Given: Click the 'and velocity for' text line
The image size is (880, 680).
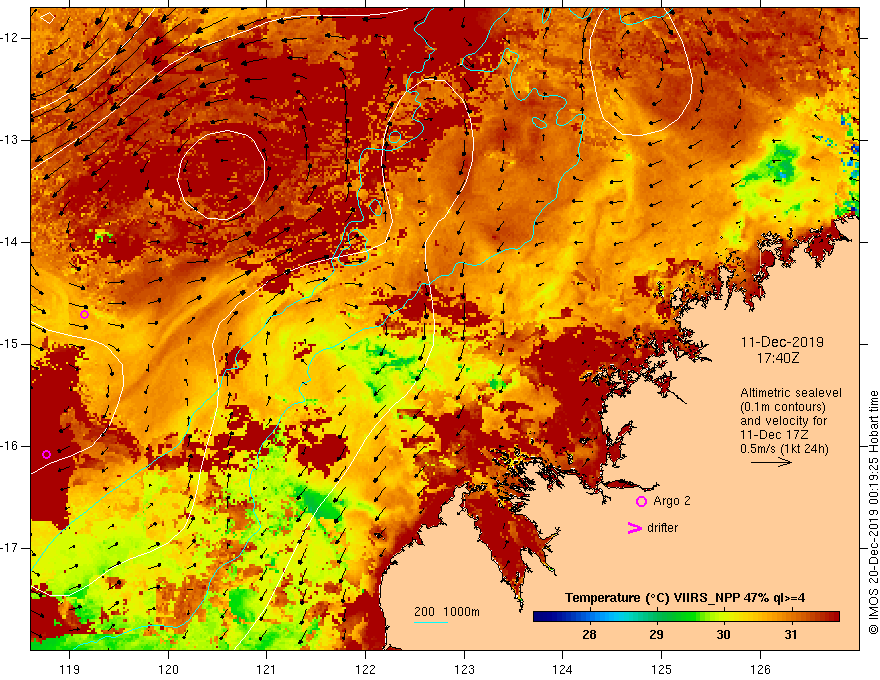Looking at the screenshot, I should pos(783,421).
